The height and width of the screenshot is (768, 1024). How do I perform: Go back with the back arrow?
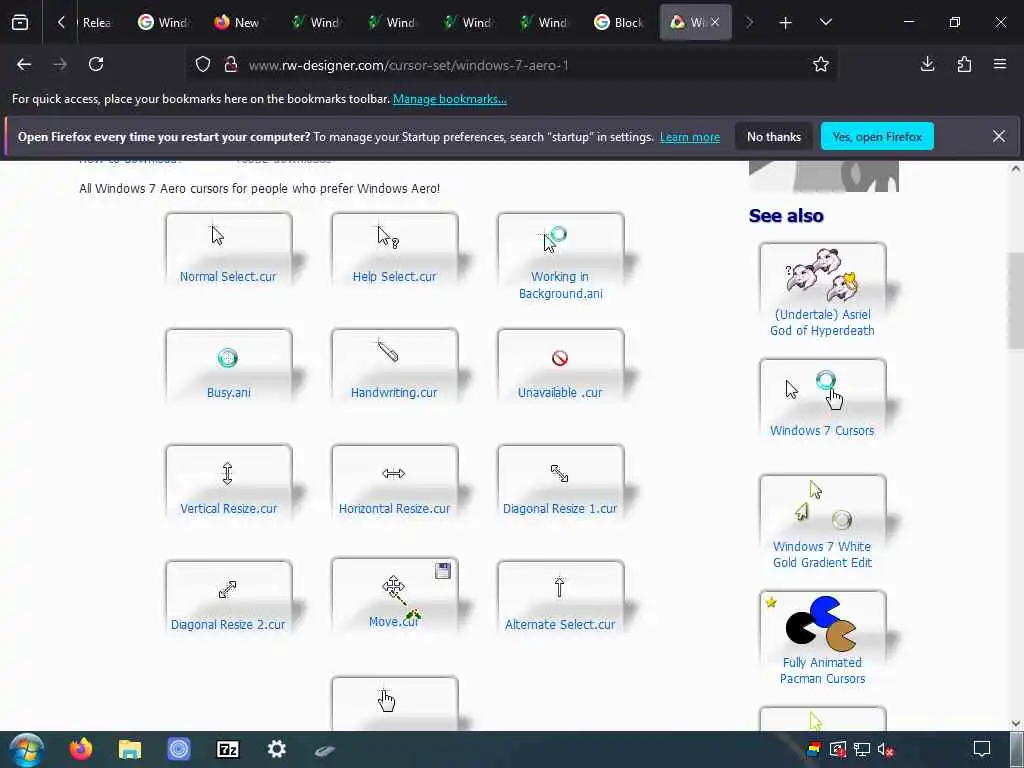pyautogui.click(x=24, y=64)
